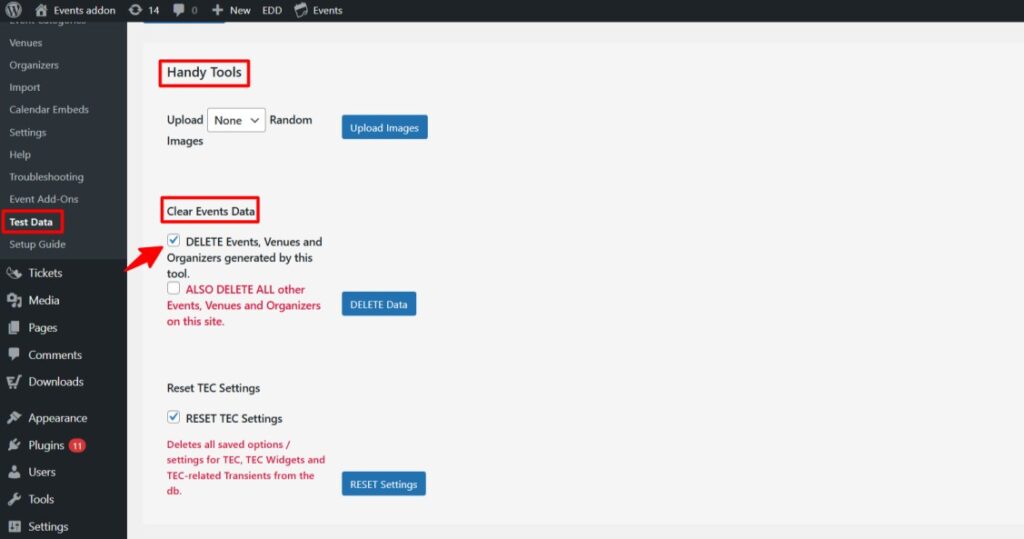The width and height of the screenshot is (1024, 539).
Task: Click the plus New icon
Action: (x=217, y=10)
